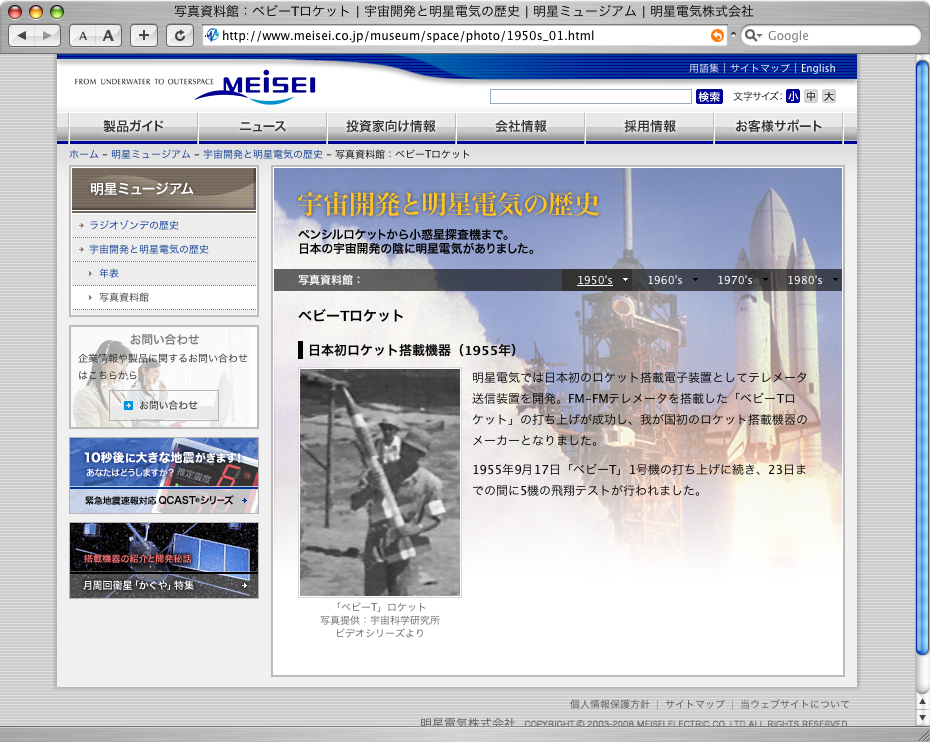
Task: Set font size to 中 (medium)
Action: point(811,96)
